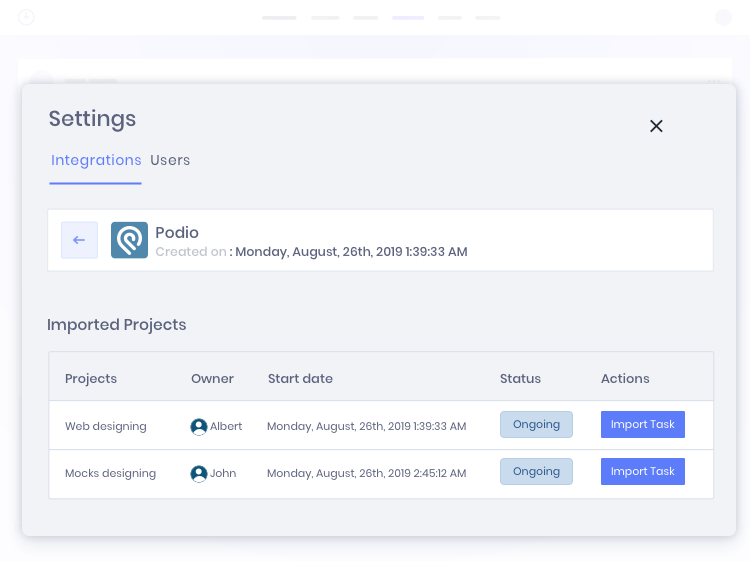Click the faded clock icon at top left
This screenshot has height=580, width=750.
pyautogui.click(x=26, y=17)
